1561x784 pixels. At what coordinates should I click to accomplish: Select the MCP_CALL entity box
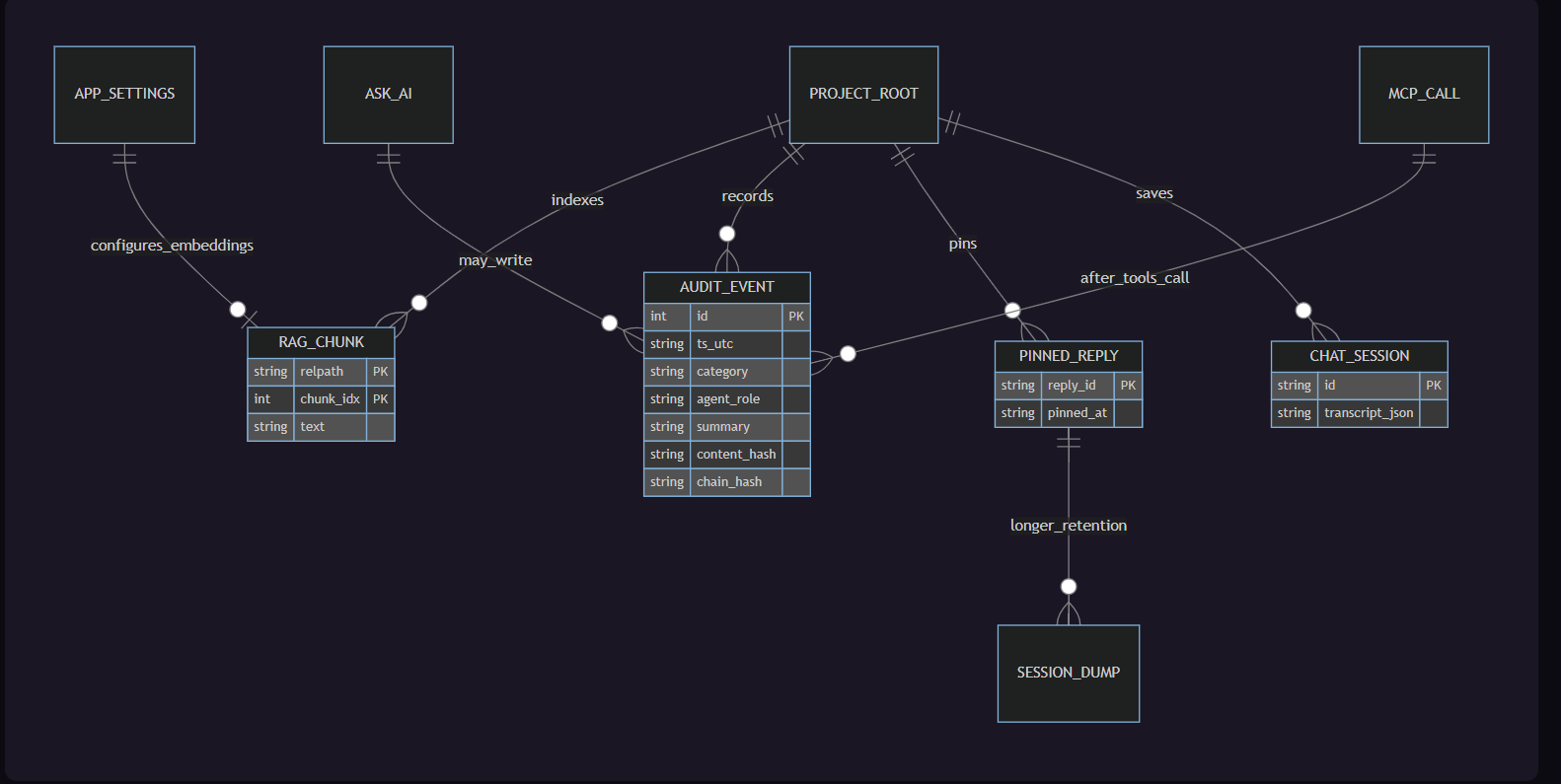(1424, 95)
